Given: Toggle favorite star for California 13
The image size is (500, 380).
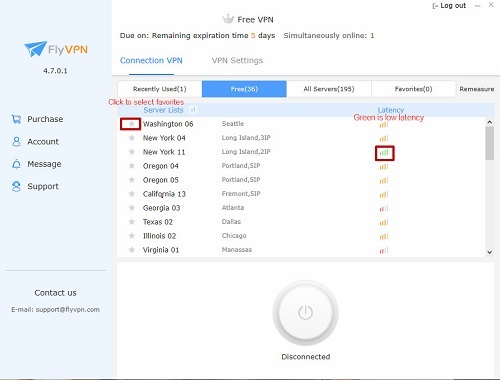Looking at the screenshot, I should tap(132, 194).
